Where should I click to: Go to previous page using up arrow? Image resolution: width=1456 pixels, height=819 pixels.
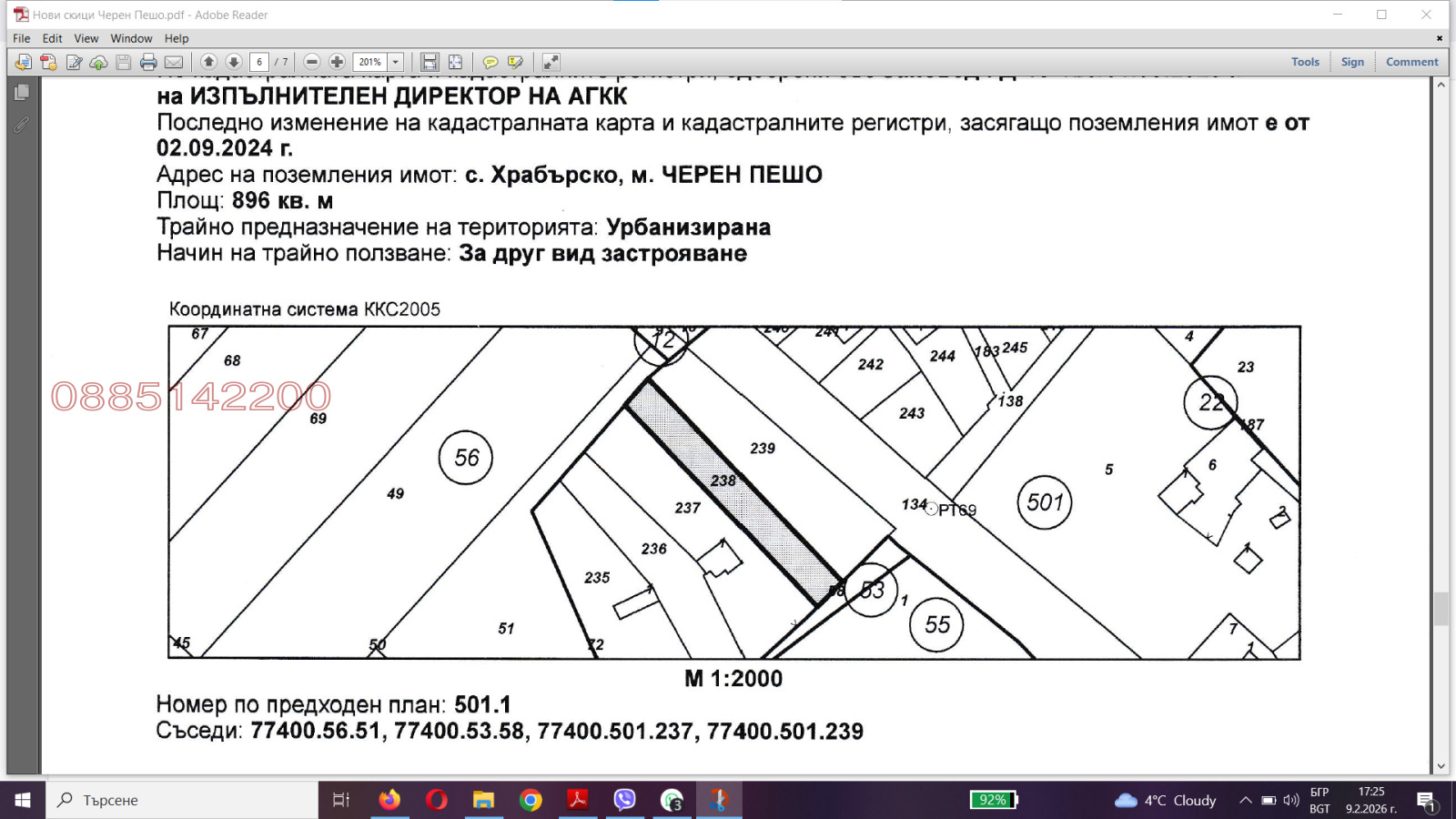(x=208, y=62)
